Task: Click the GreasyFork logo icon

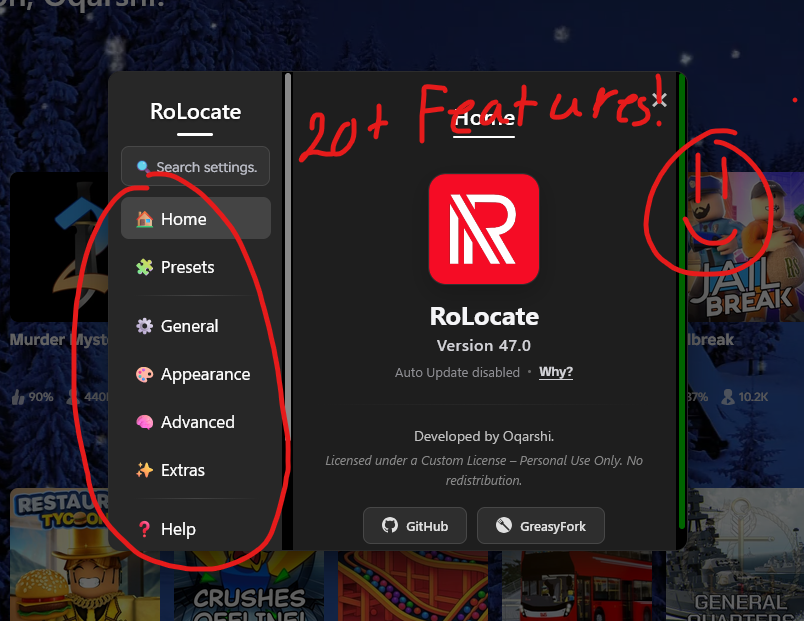Action: click(504, 525)
